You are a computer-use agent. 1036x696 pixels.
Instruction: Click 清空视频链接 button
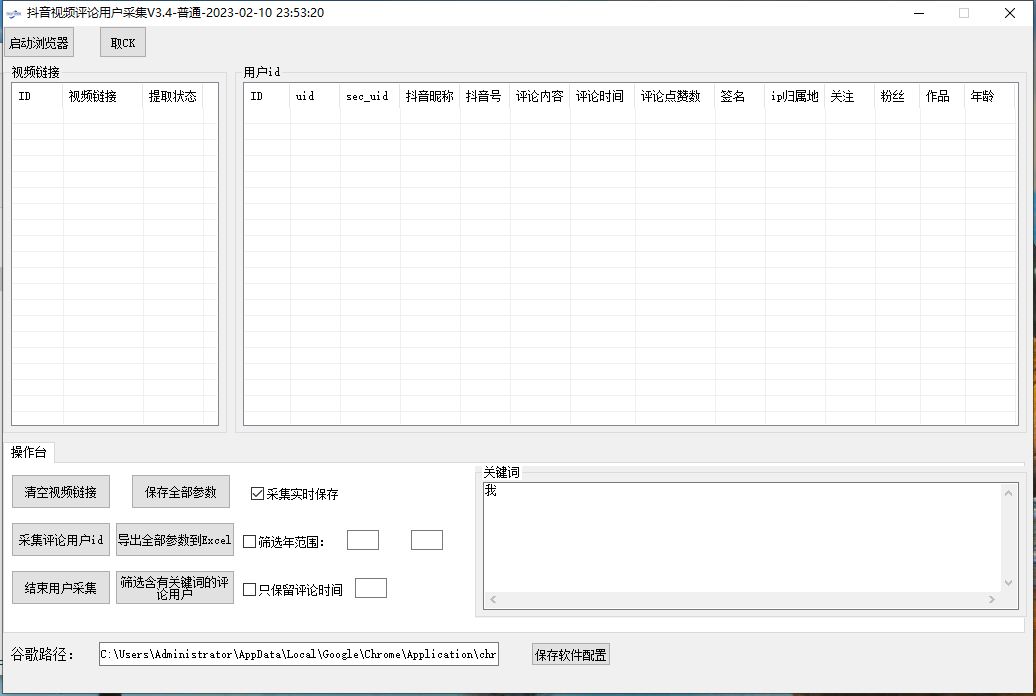[61, 492]
